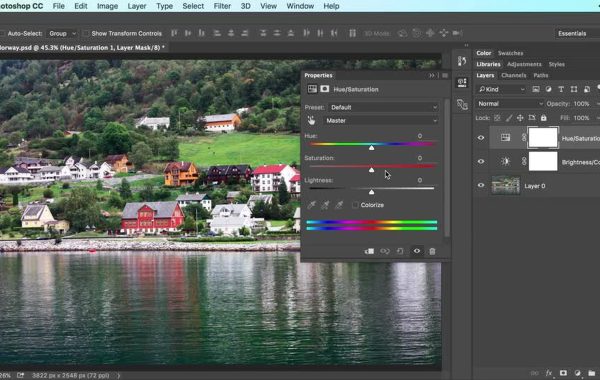Switch to the Channels tab
Image resolution: width=600 pixels, height=380 pixels.
pyautogui.click(x=514, y=75)
